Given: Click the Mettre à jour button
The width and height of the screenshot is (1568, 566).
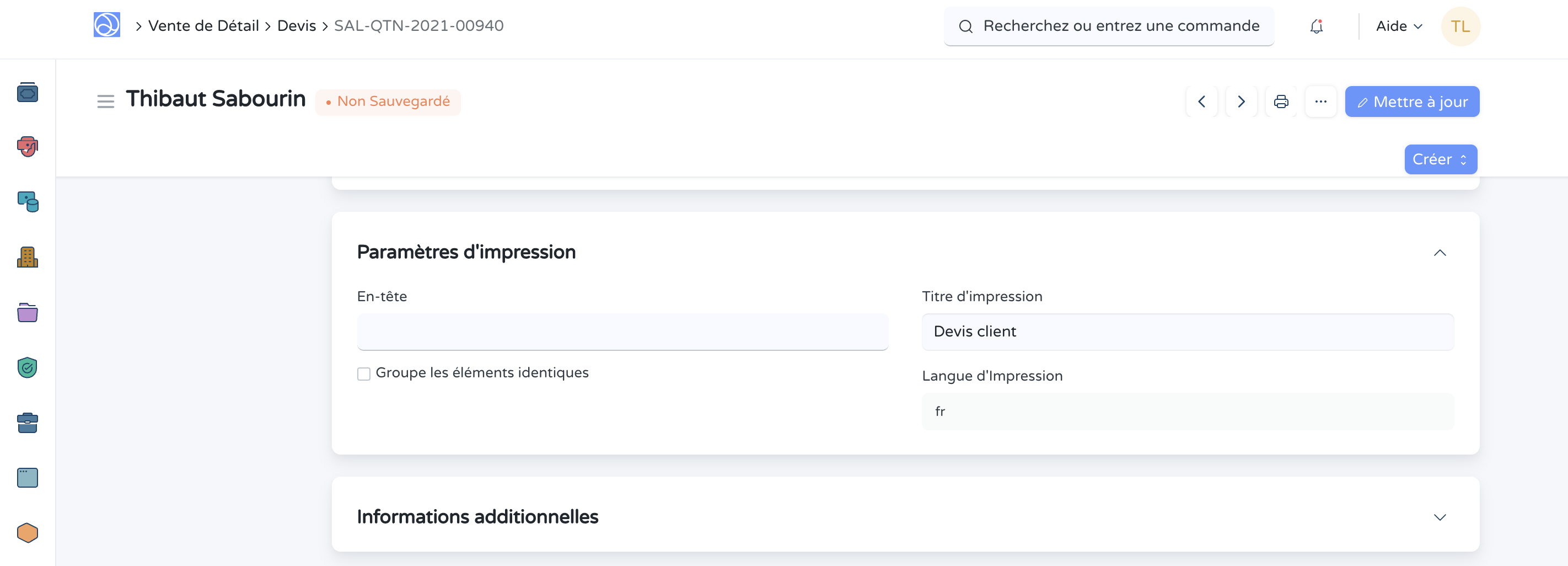Looking at the screenshot, I should click(x=1412, y=102).
